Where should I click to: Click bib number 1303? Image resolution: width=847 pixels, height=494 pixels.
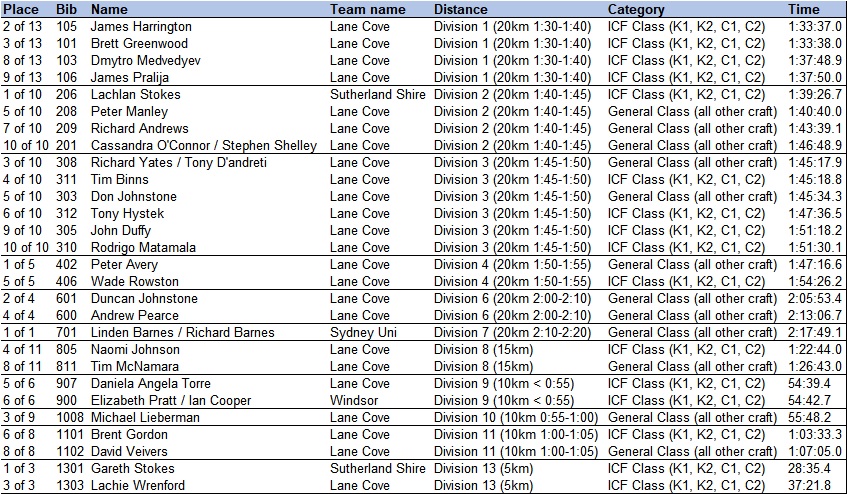pos(70,485)
